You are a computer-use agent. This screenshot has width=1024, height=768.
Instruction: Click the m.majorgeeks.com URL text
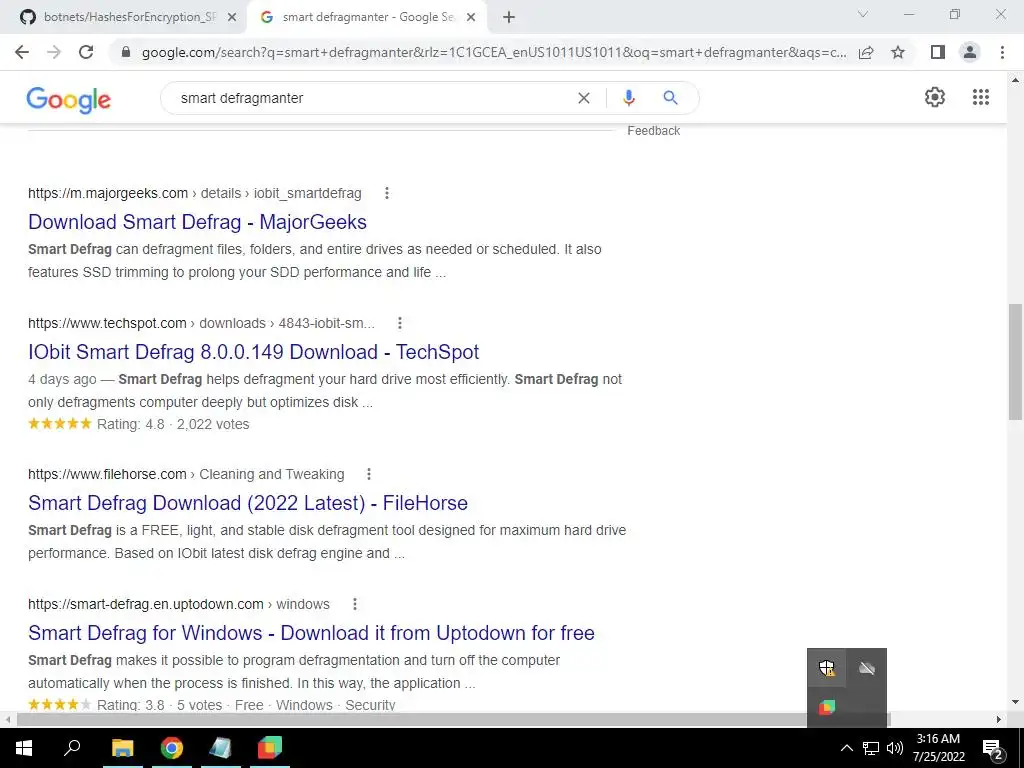pyautogui.click(x=108, y=193)
